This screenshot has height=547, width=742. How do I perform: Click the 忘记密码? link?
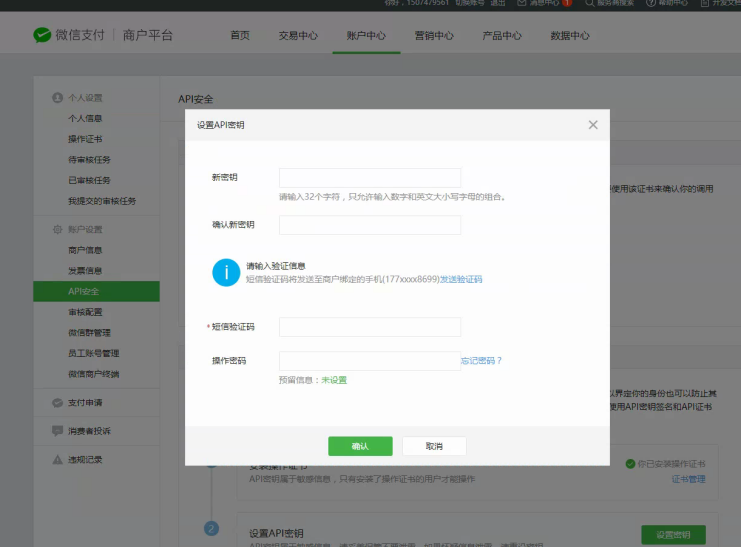point(481,361)
